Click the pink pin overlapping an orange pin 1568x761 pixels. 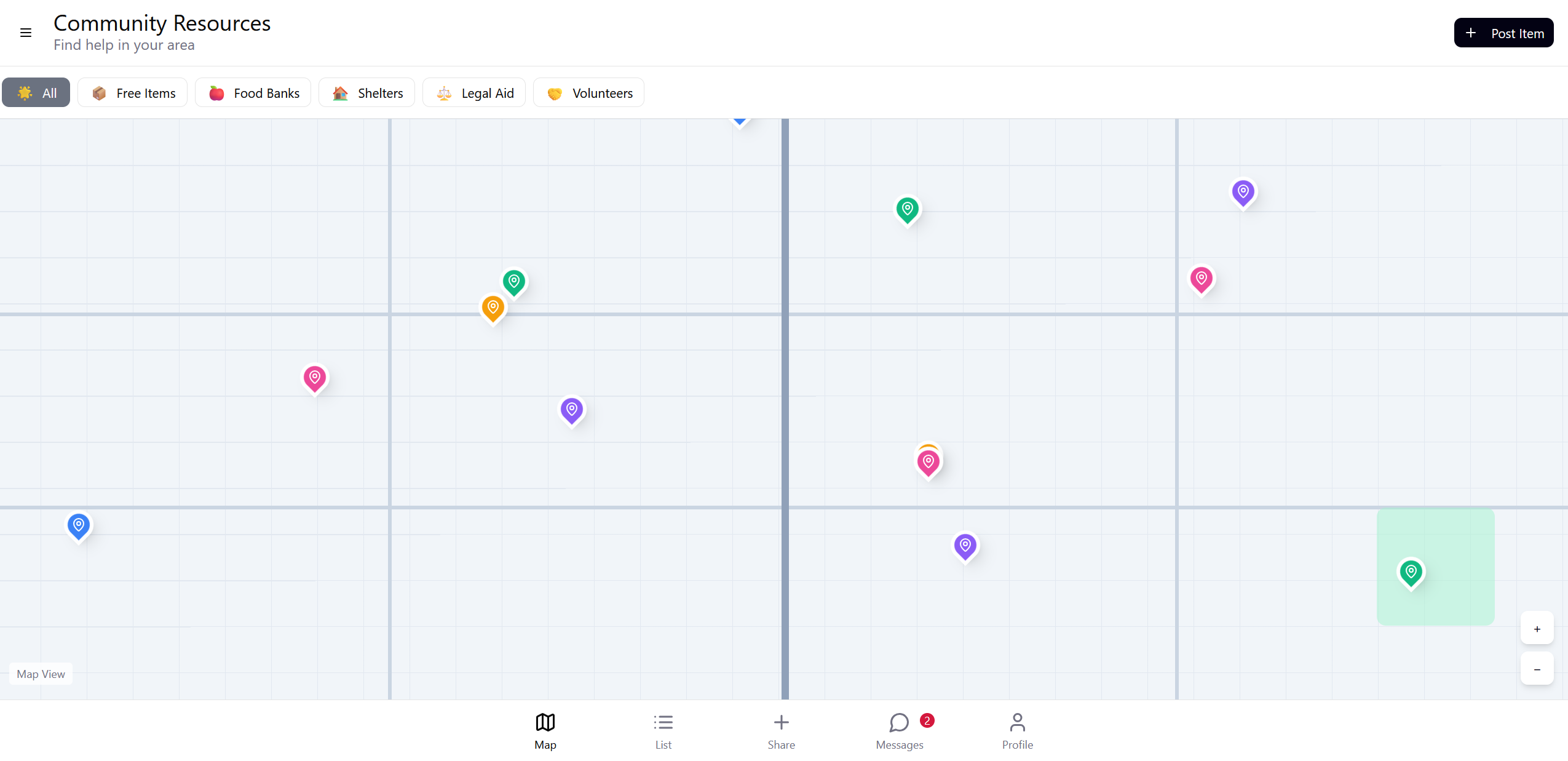coord(929,463)
